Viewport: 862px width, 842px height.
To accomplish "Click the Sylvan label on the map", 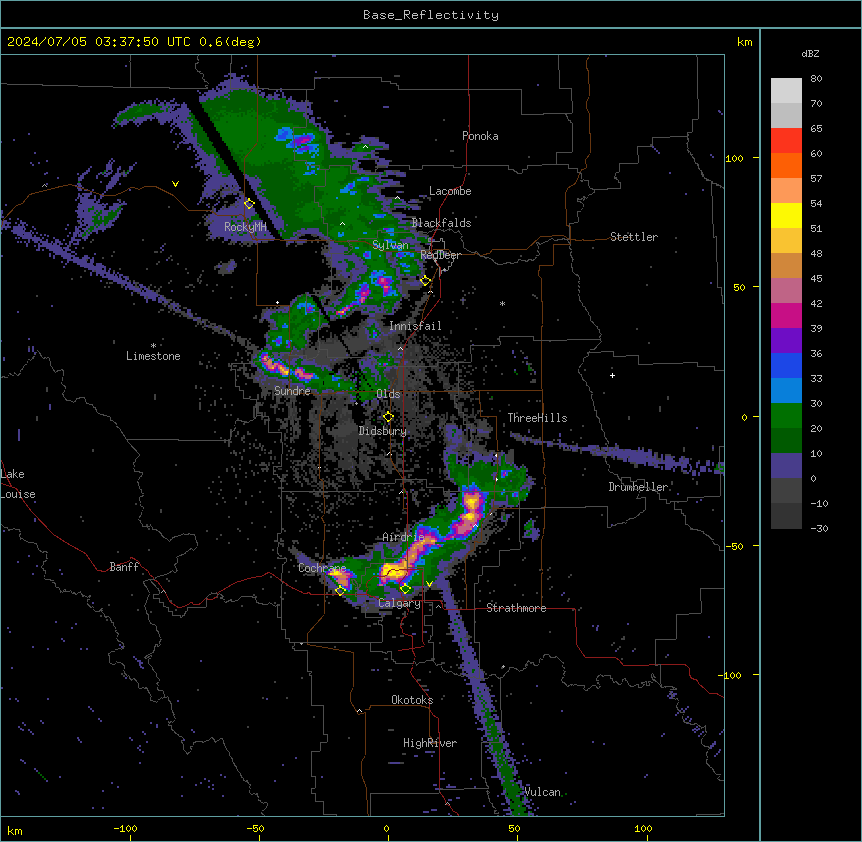I will click(390, 245).
